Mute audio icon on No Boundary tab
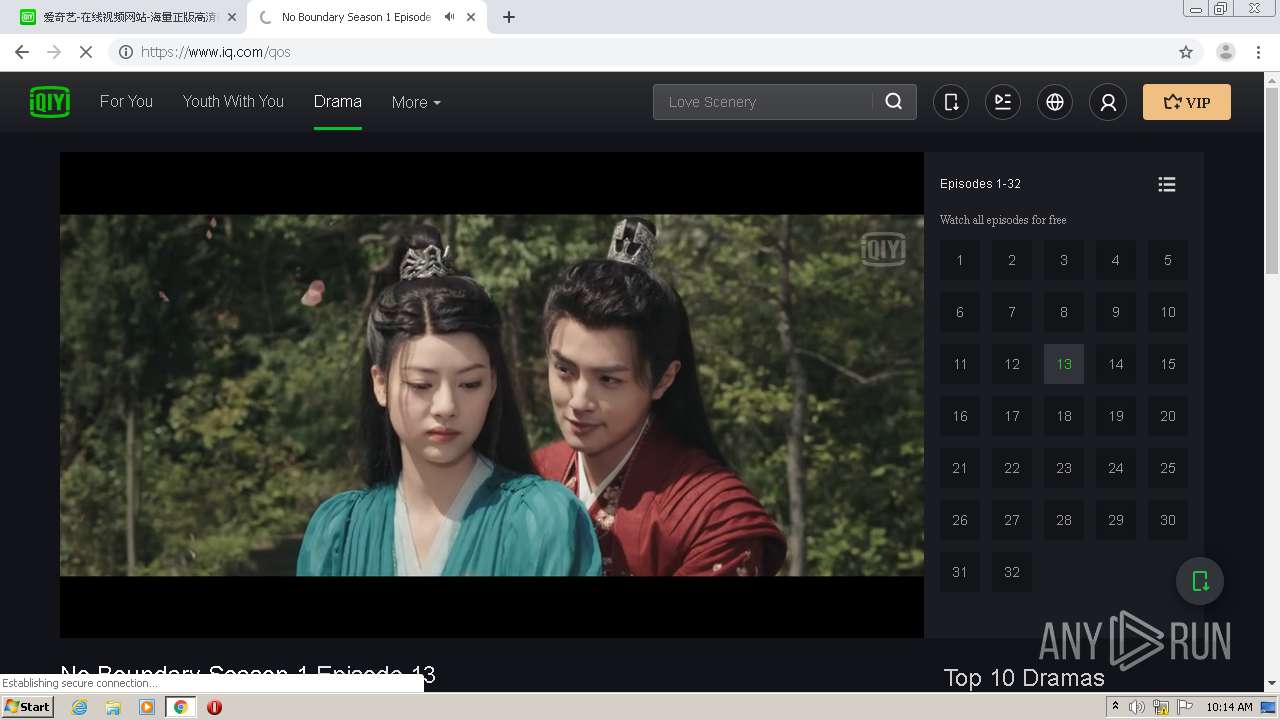Screen dimensions: 1280x720 pyautogui.click(x=450, y=17)
